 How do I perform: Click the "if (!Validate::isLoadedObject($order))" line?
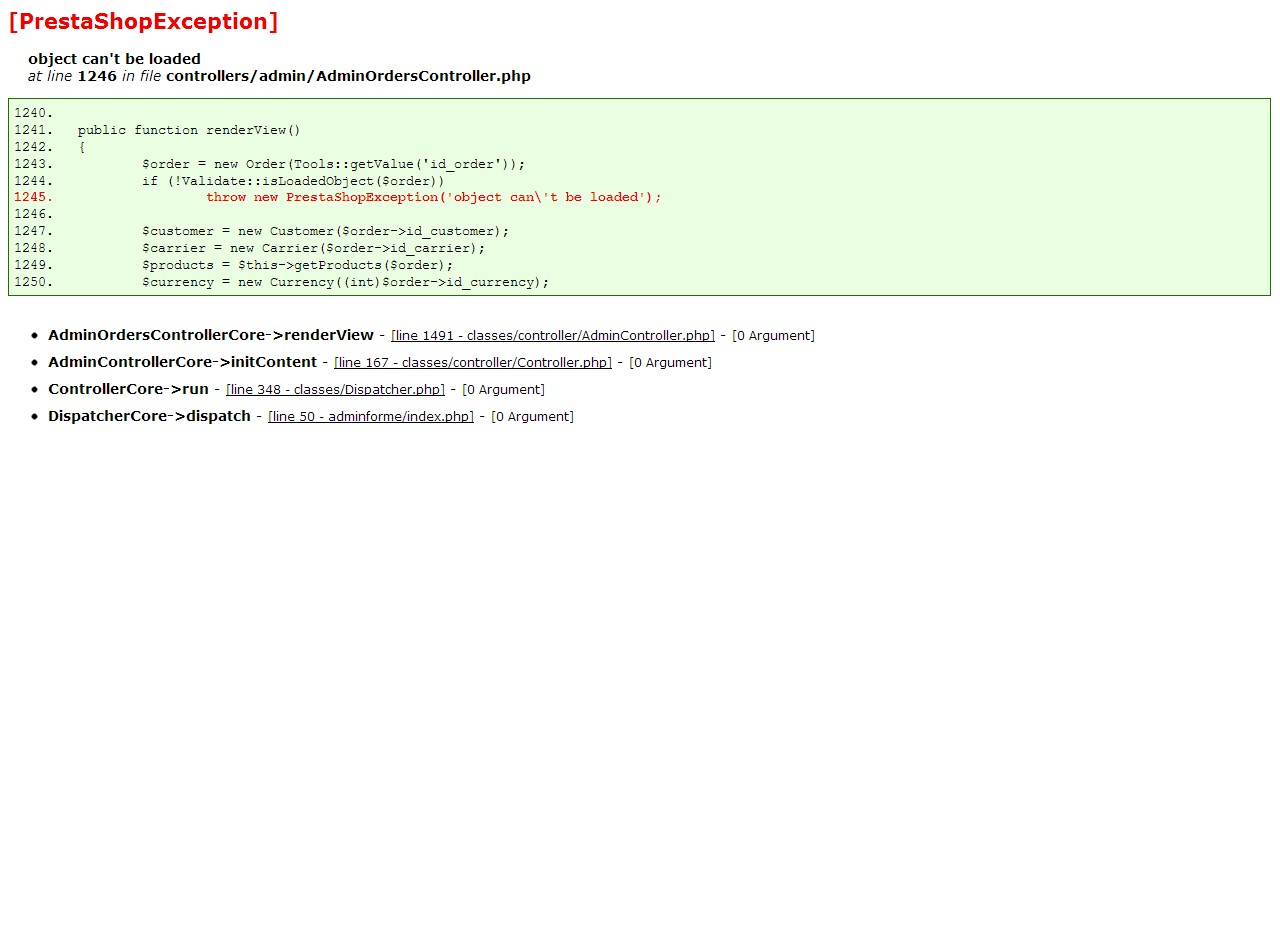click(293, 181)
